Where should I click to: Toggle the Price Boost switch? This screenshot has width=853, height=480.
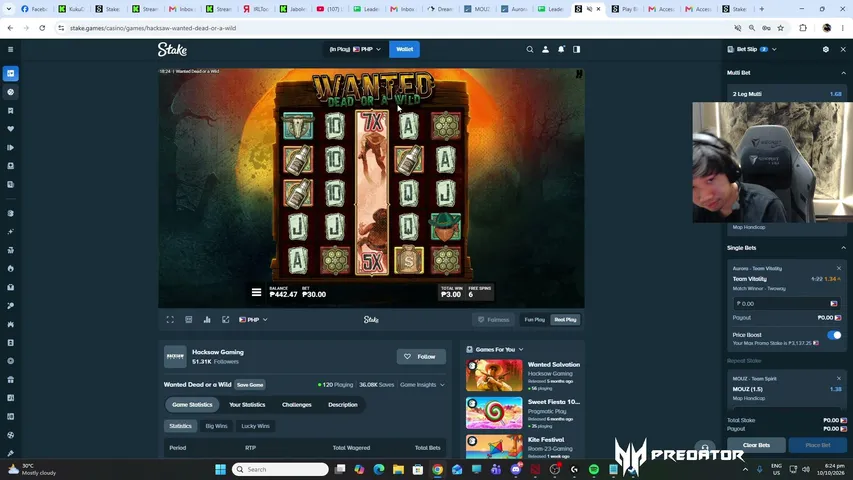834,335
